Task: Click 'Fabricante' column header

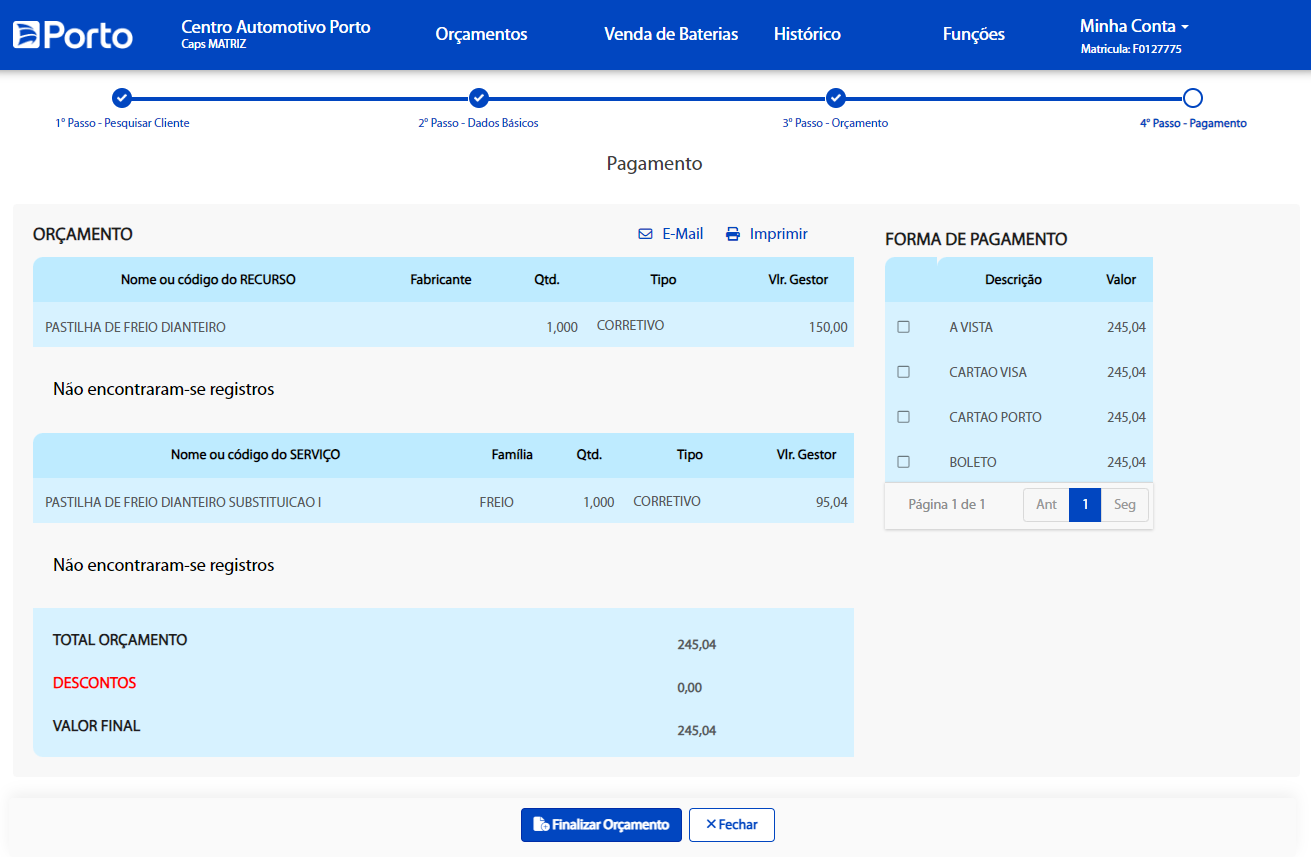Action: pos(441,280)
